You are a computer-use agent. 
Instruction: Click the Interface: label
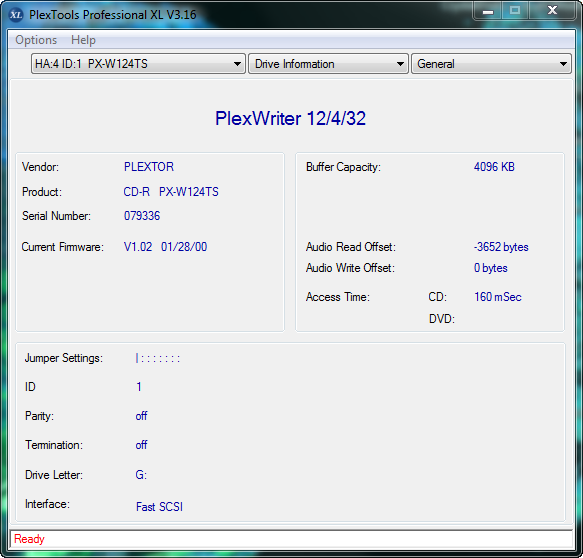pos(47,504)
